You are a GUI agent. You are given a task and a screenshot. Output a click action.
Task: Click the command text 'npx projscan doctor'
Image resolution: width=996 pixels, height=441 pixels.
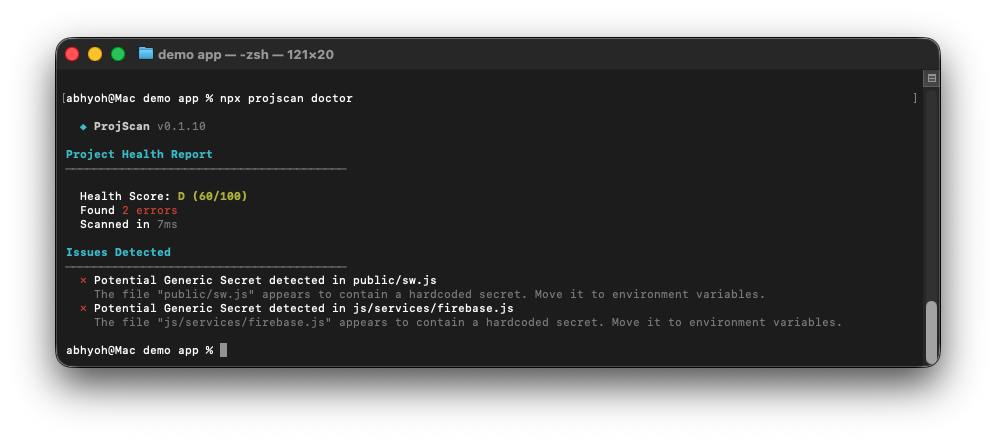(x=286, y=98)
